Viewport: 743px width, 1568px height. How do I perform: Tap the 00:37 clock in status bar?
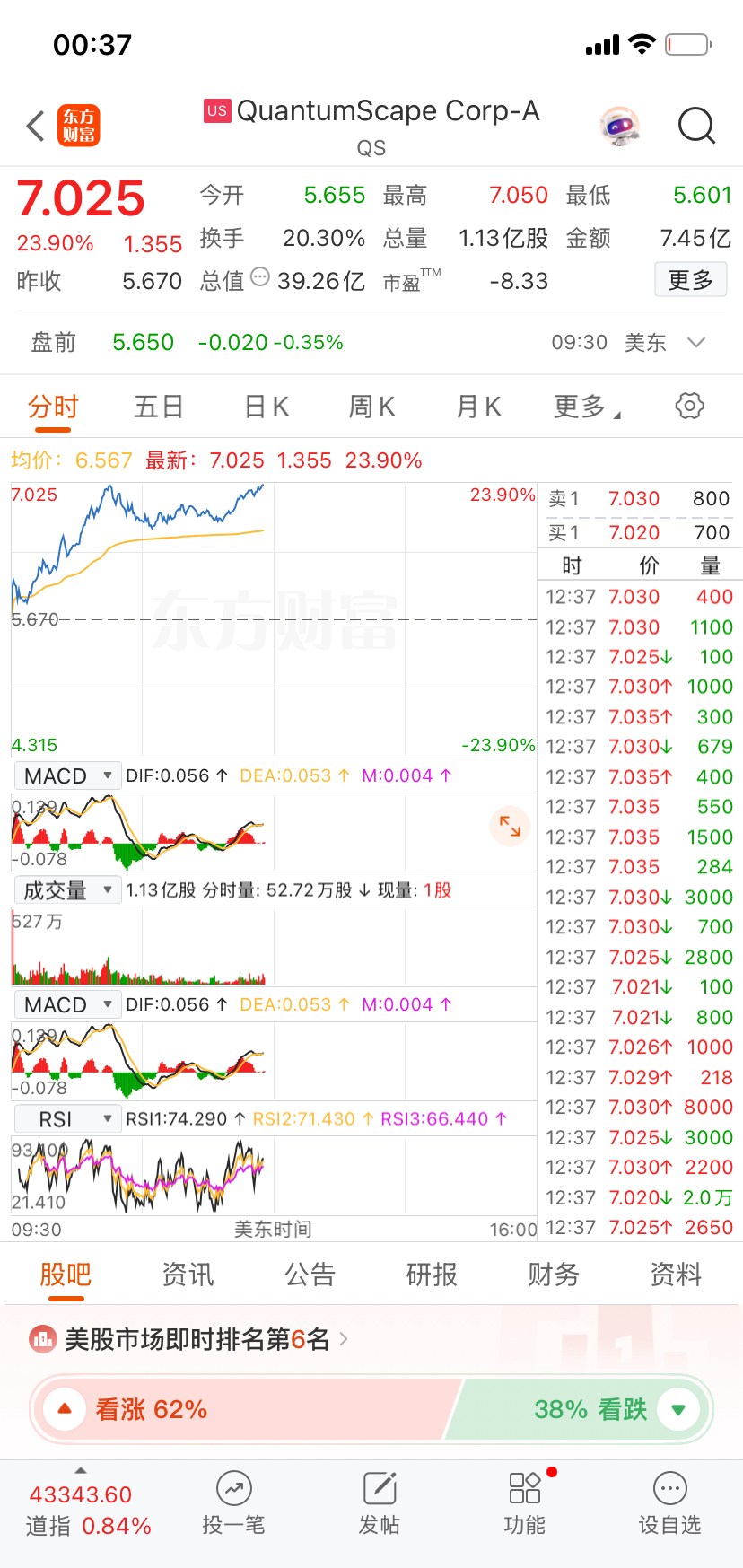92,44
